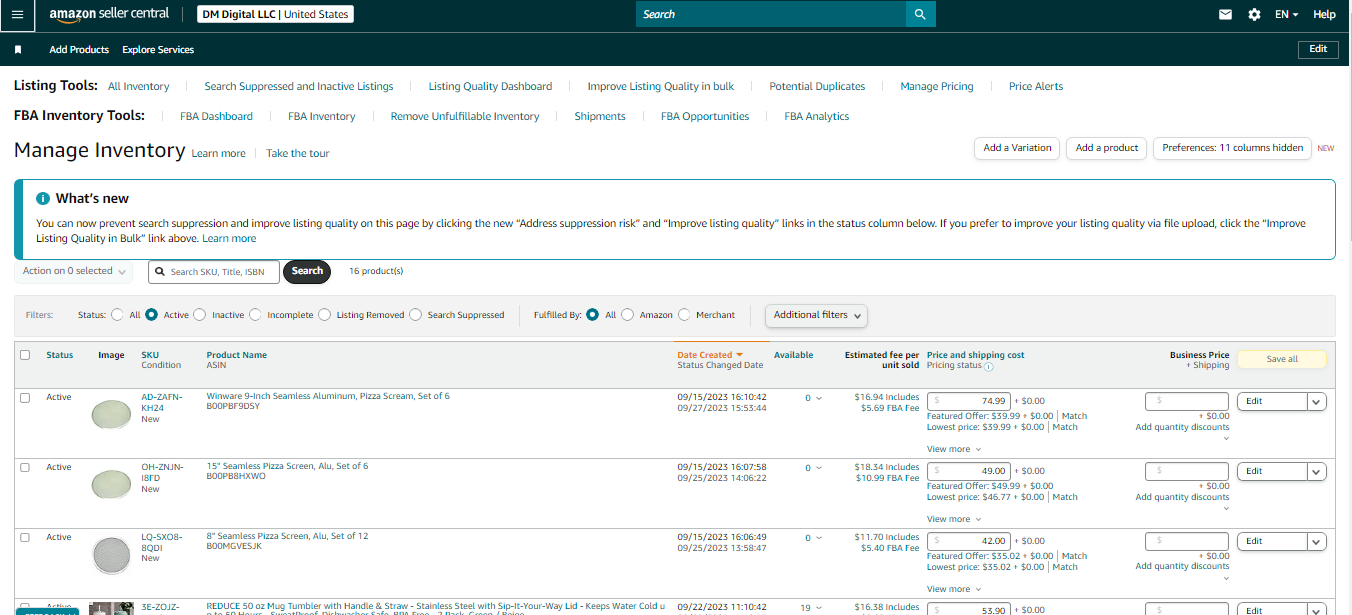The image size is (1352, 615).
Task: Click the Add a product button
Action: [1107, 148]
